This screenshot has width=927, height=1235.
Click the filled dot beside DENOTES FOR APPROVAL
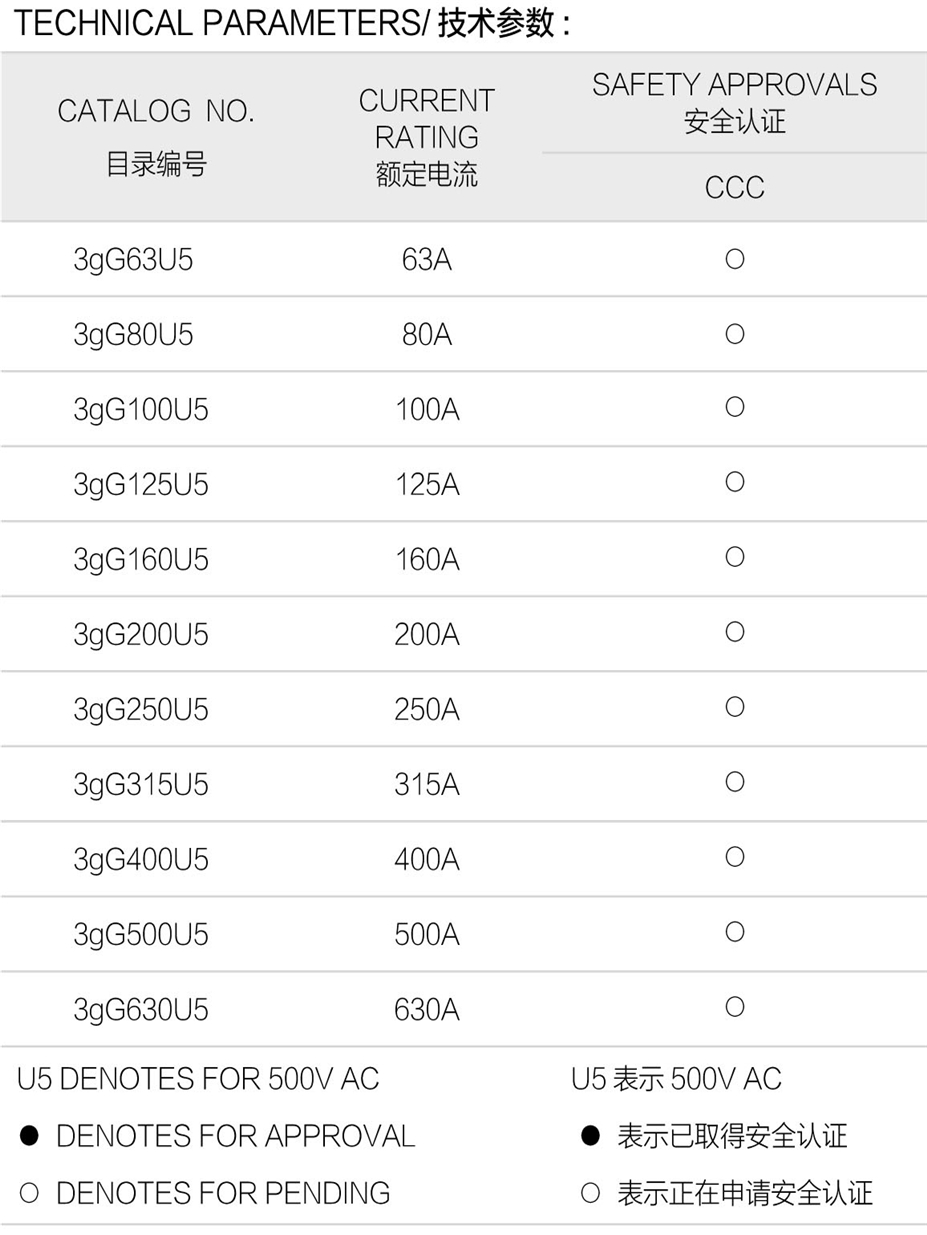tap(29, 1135)
